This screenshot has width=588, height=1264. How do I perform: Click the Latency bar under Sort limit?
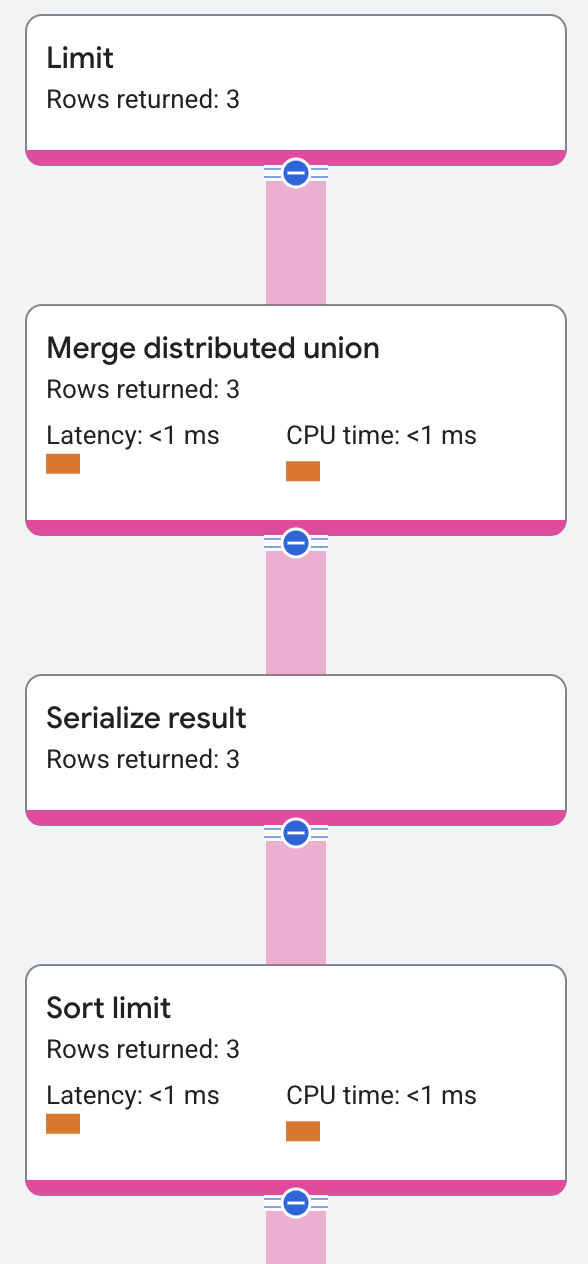click(x=63, y=1123)
